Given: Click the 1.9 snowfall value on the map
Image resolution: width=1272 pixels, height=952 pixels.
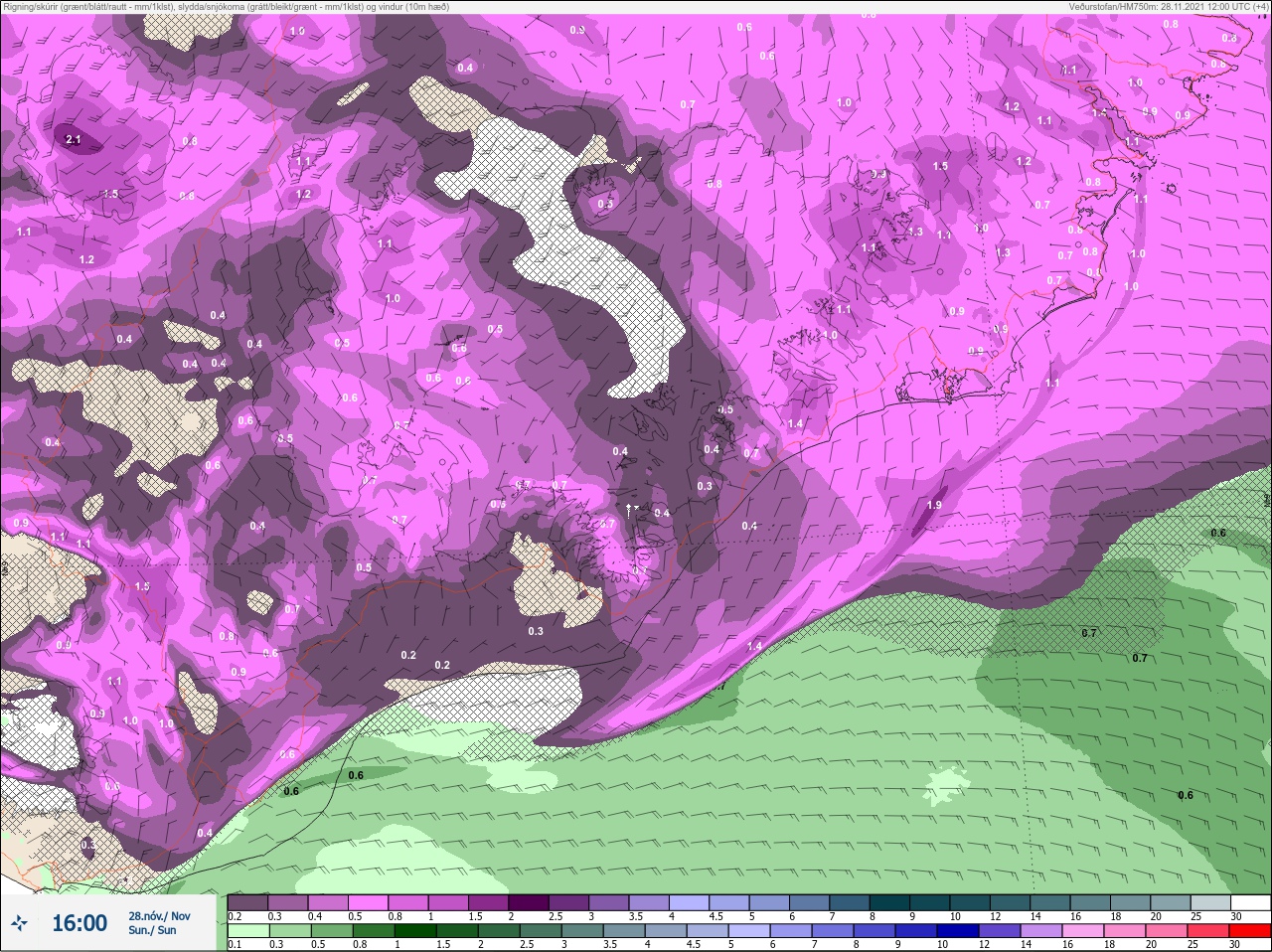Looking at the screenshot, I should click(x=934, y=506).
